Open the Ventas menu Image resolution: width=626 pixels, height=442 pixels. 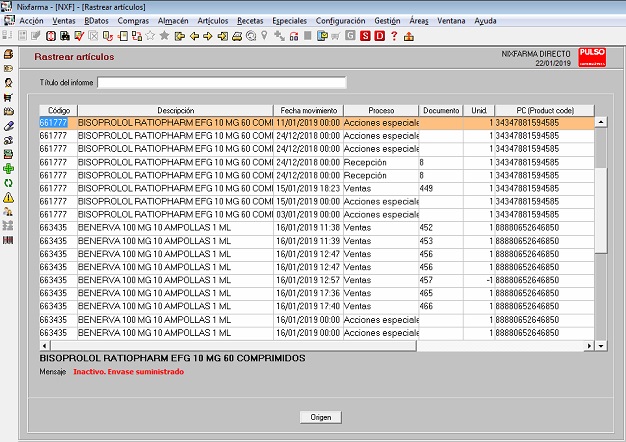pos(63,21)
